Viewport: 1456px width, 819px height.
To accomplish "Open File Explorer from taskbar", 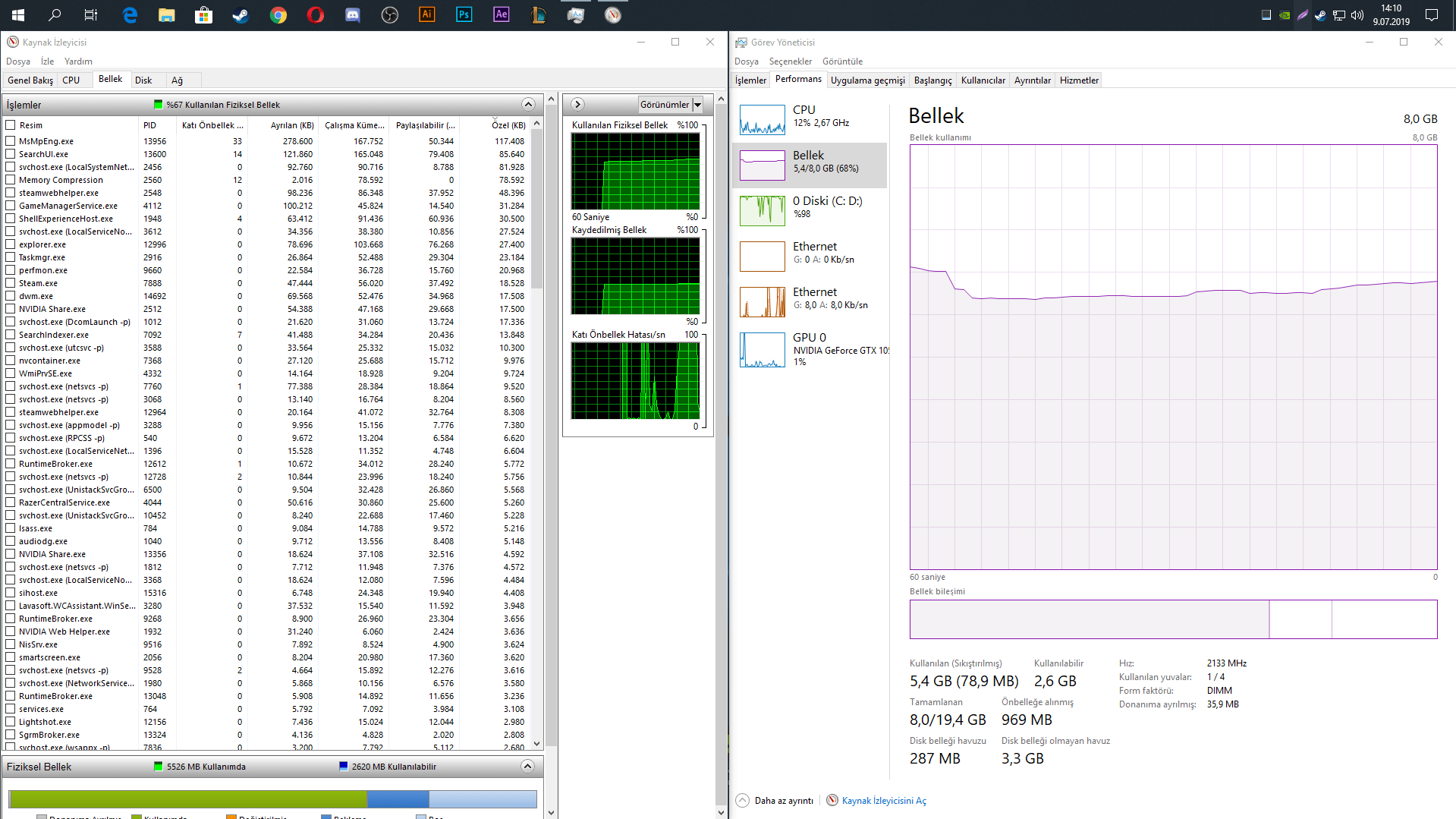I will pos(167,15).
